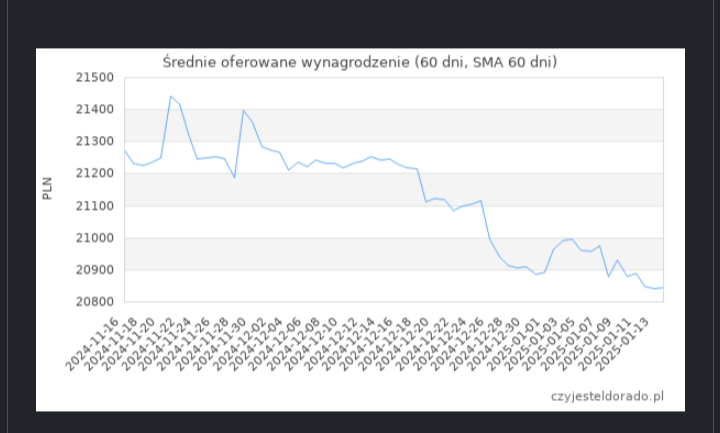Click the PLN y-axis label
Viewport: 720px width, 433px height.
click(x=47, y=188)
